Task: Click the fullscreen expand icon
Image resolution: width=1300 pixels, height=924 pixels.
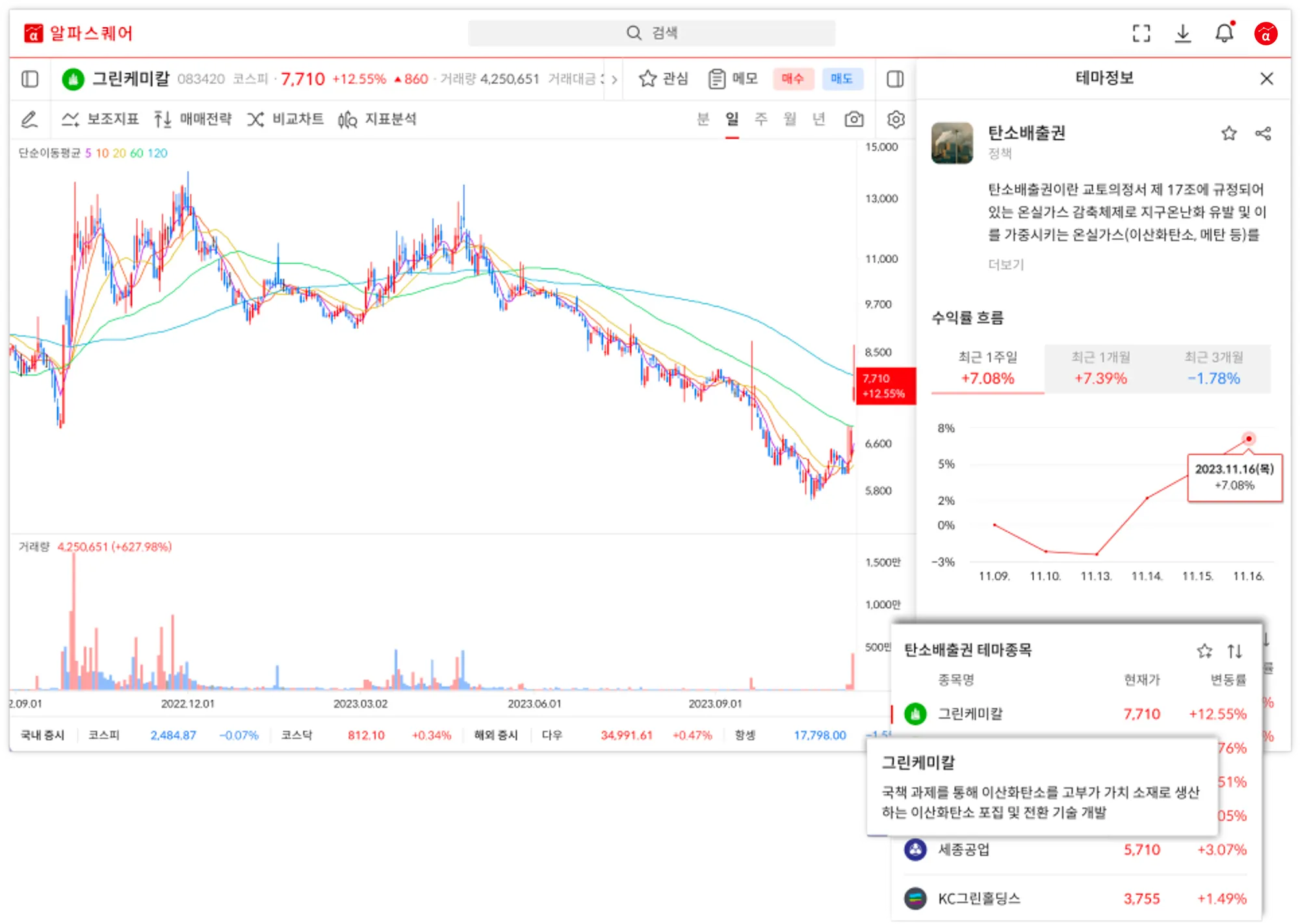Action: click(1141, 33)
